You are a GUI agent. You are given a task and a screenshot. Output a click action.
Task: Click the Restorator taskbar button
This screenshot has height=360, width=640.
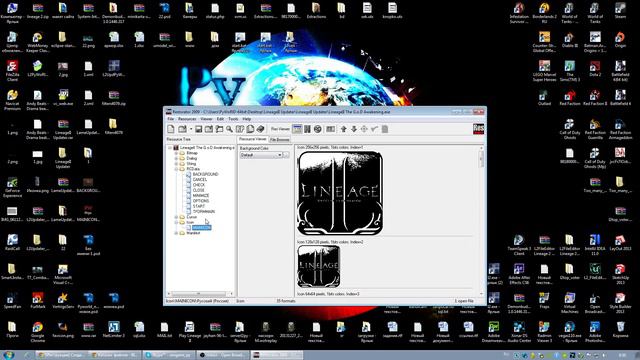277,355
